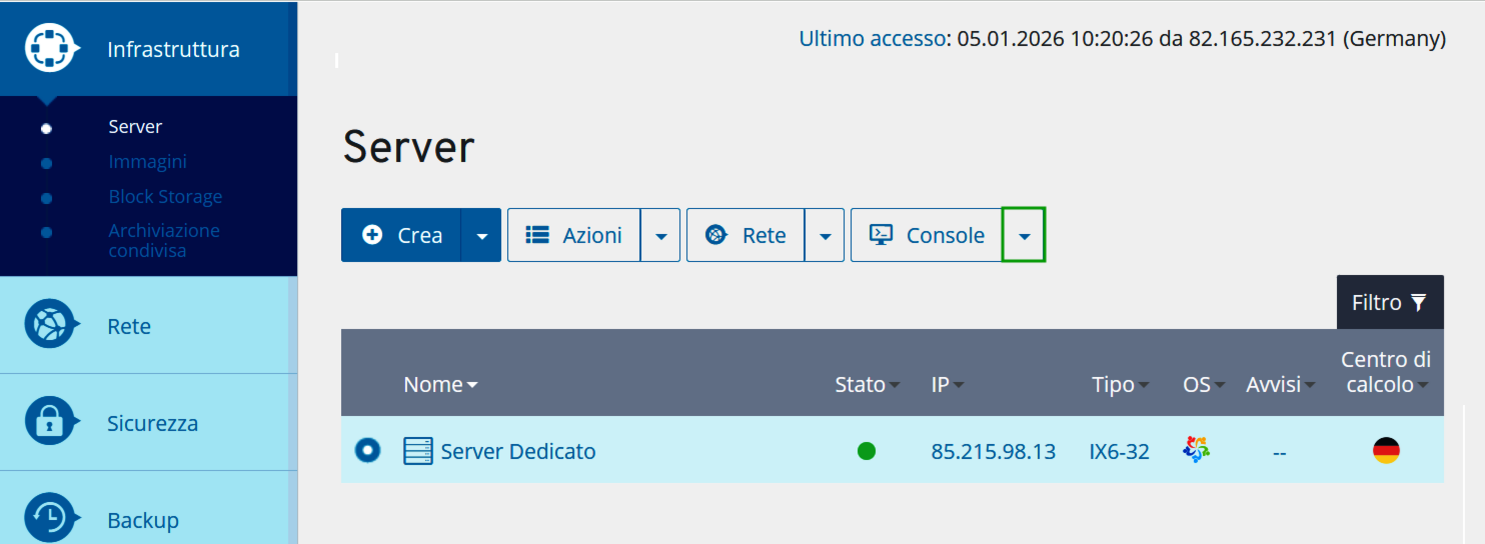The height and width of the screenshot is (544, 1485).
Task: Click the Infrastruttura section icon
Action: [x=50, y=48]
